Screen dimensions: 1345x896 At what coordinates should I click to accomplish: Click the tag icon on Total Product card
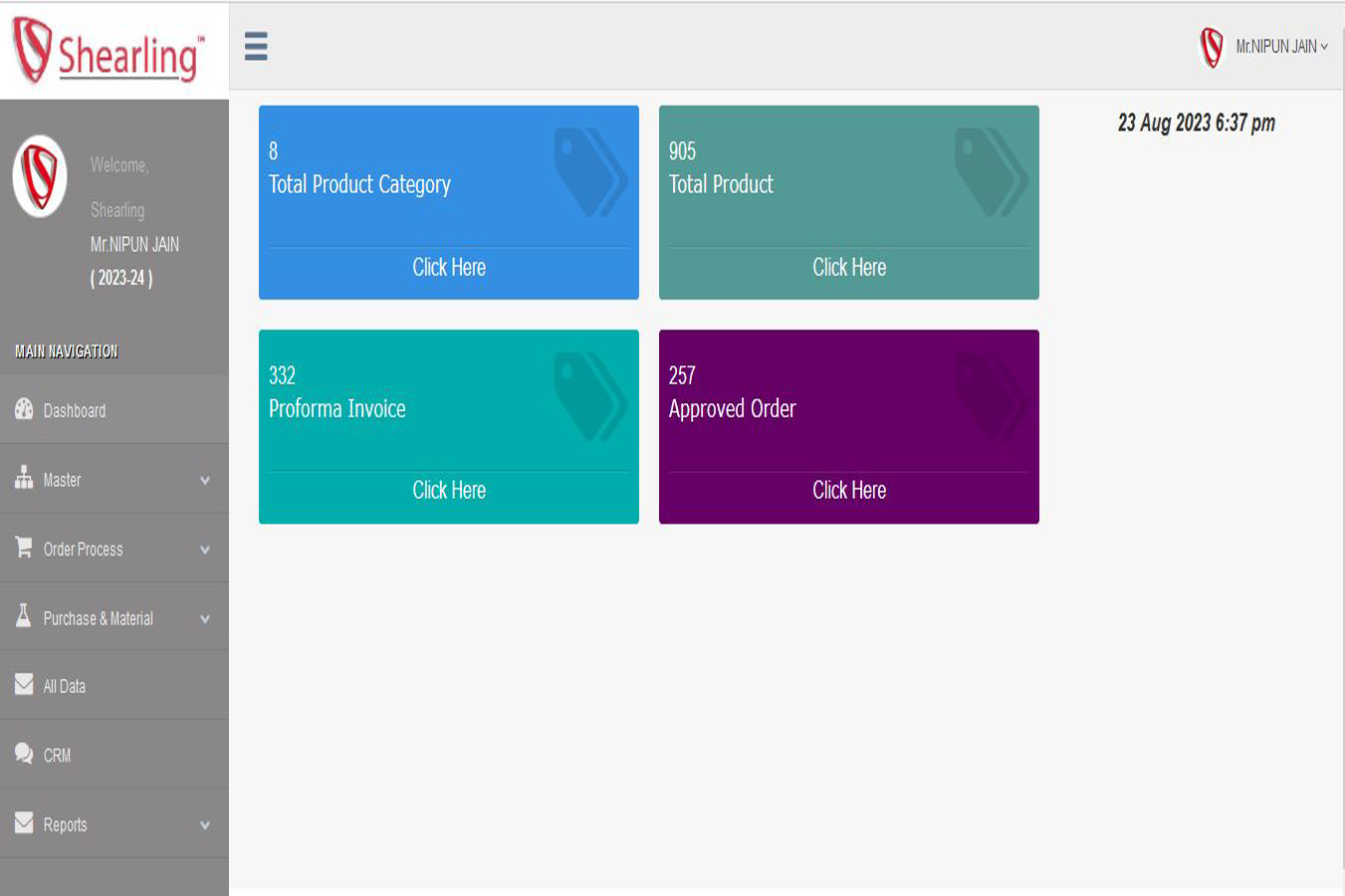(990, 171)
